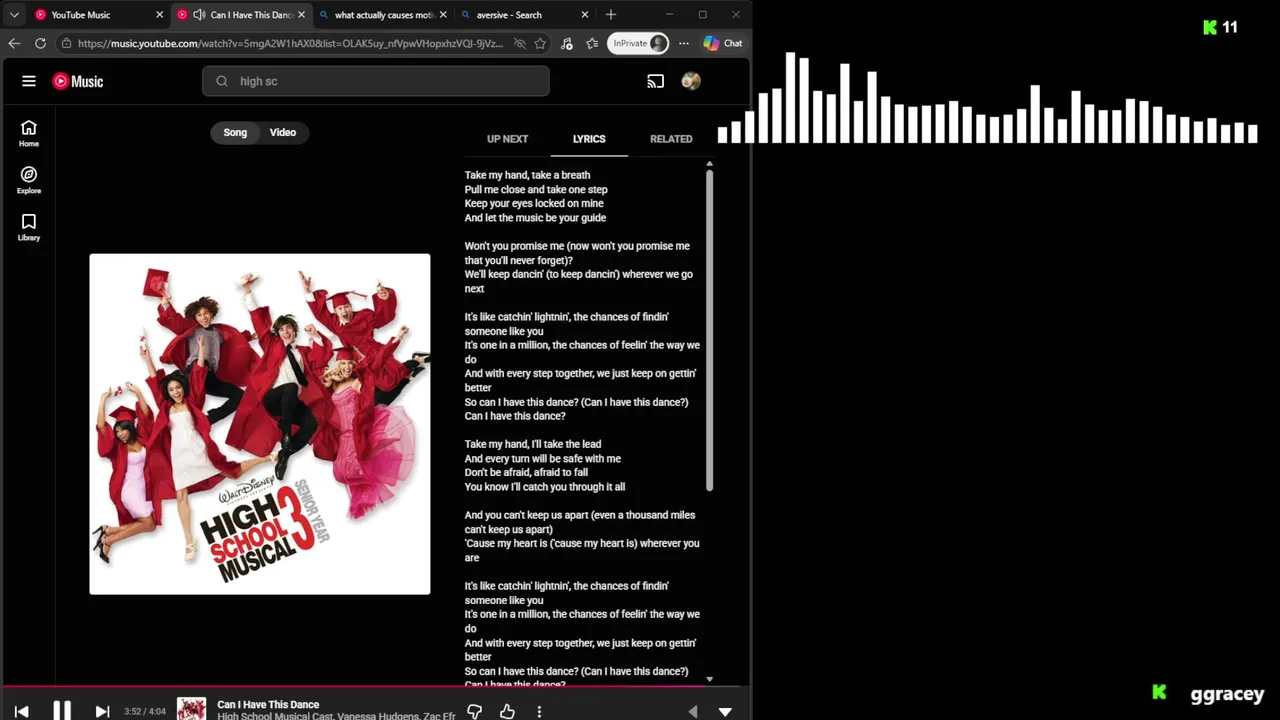Open Copilot Chat

pos(723,43)
